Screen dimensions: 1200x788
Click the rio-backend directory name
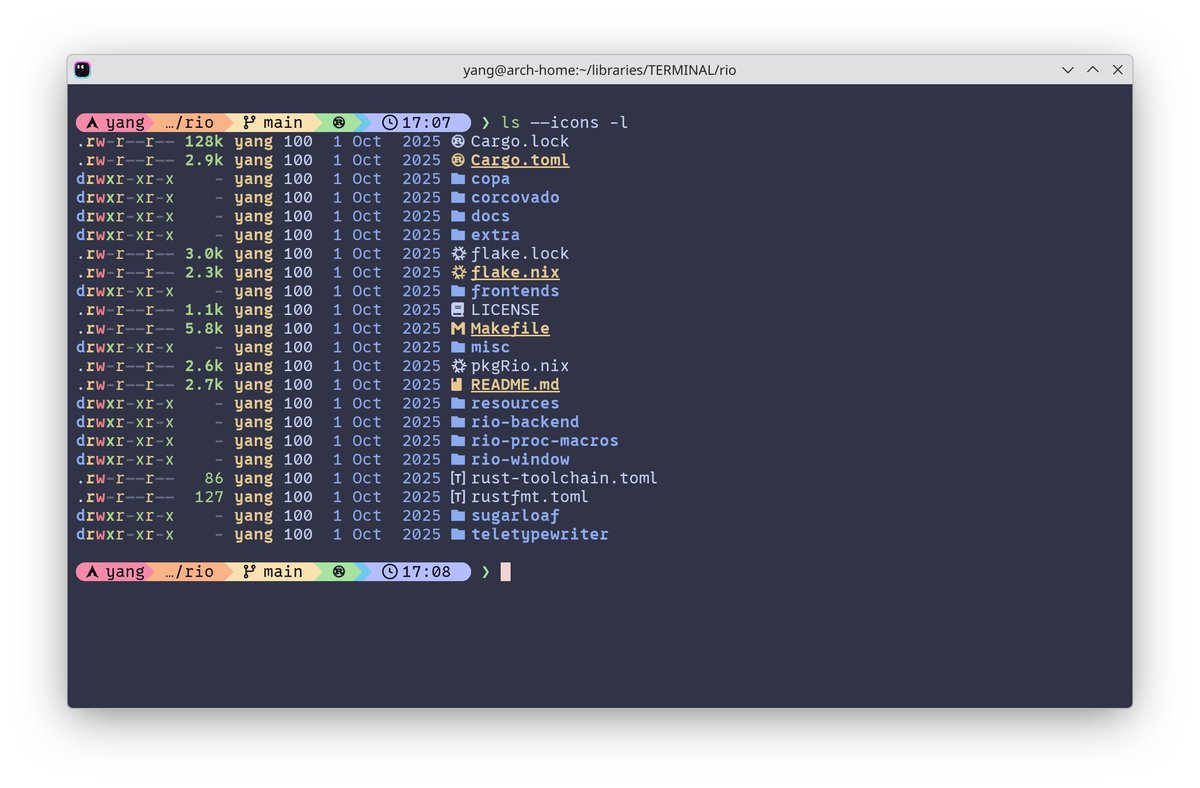[x=525, y=422]
